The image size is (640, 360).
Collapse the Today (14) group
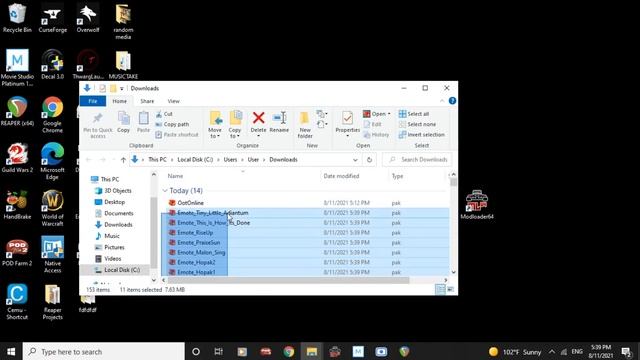165,191
